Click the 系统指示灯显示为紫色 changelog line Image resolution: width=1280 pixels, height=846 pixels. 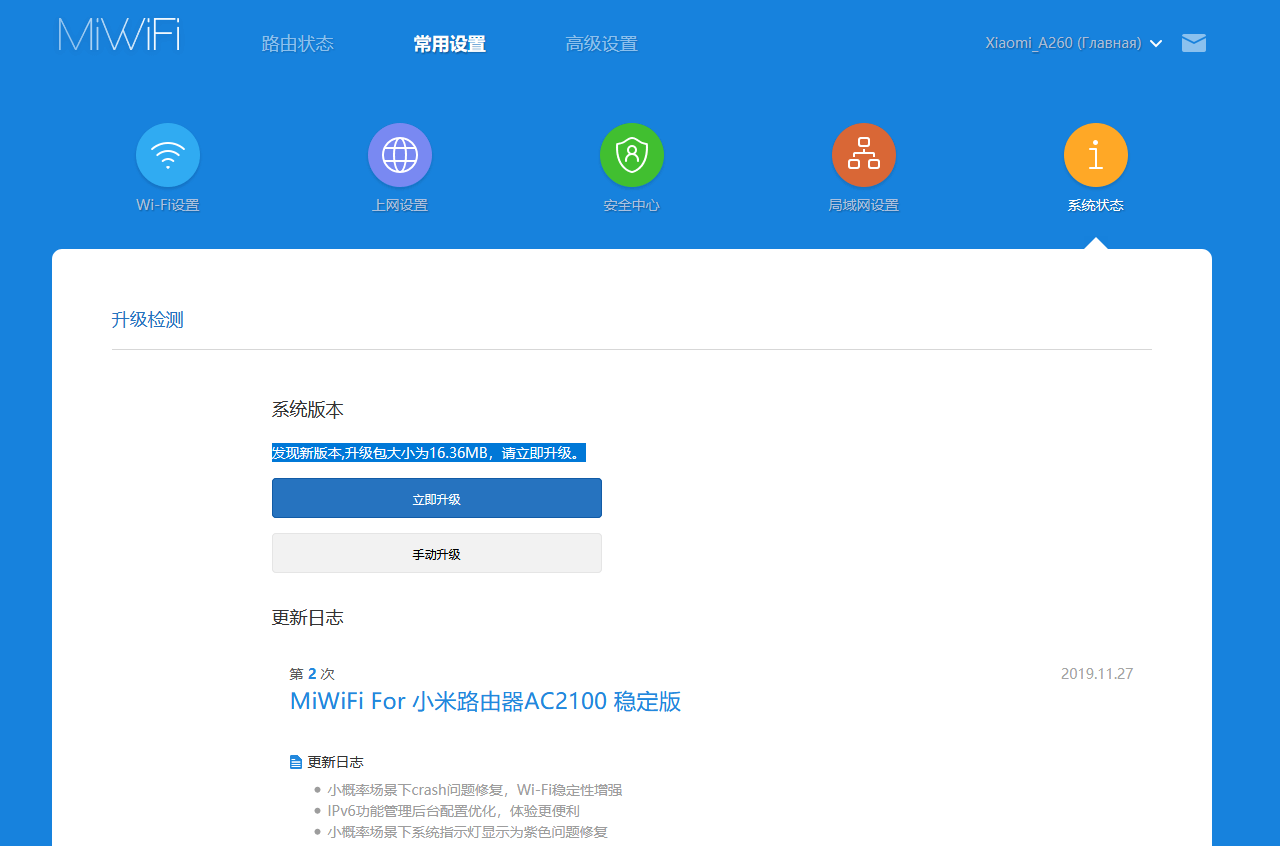coord(467,832)
